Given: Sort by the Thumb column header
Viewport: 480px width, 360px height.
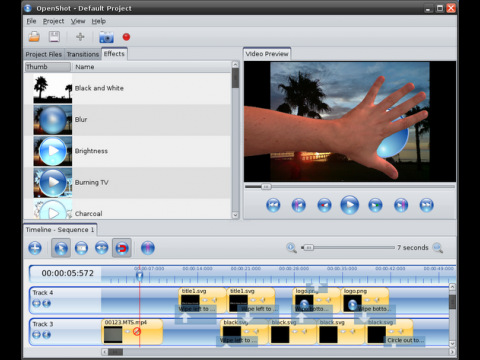Looking at the screenshot, I should [48, 67].
